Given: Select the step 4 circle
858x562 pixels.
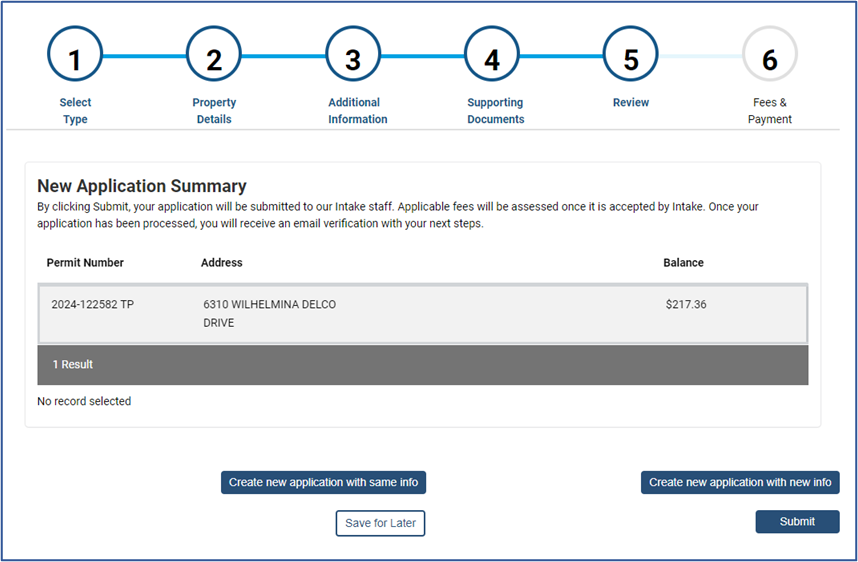Looking at the screenshot, I should pyautogui.click(x=492, y=56).
